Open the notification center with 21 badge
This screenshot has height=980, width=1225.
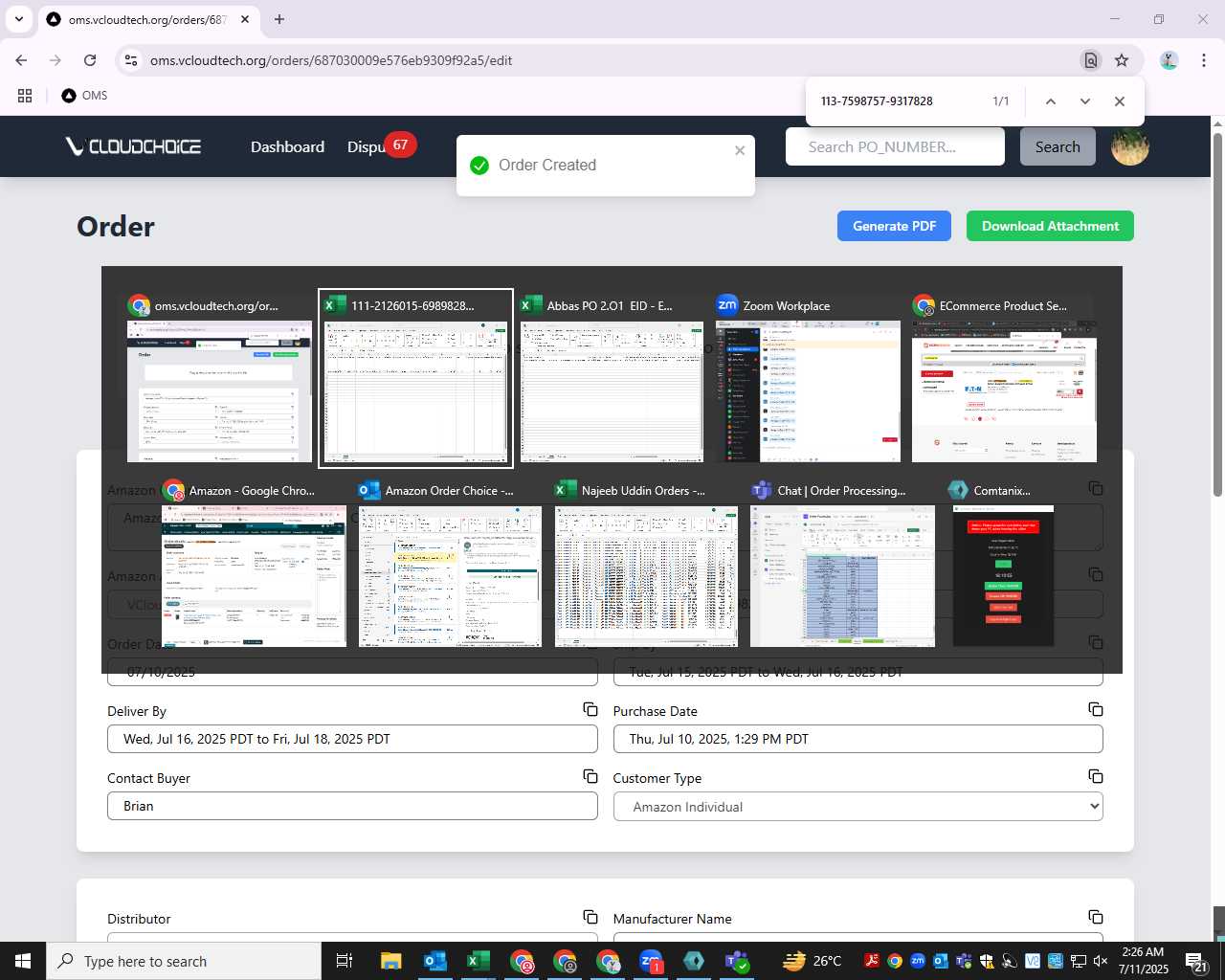[1196, 962]
